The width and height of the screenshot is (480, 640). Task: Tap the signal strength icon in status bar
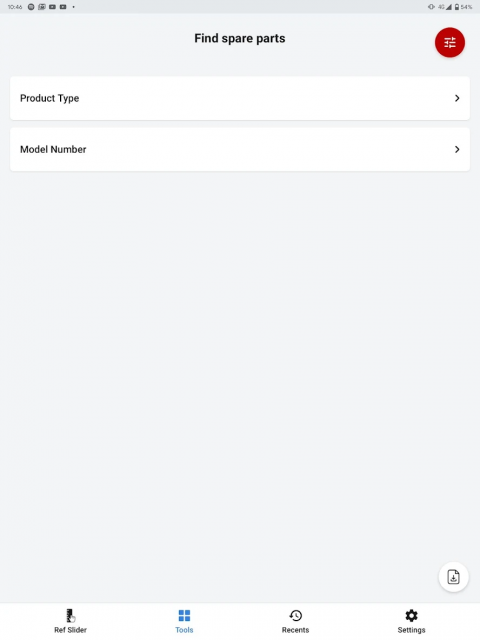tap(449, 7)
